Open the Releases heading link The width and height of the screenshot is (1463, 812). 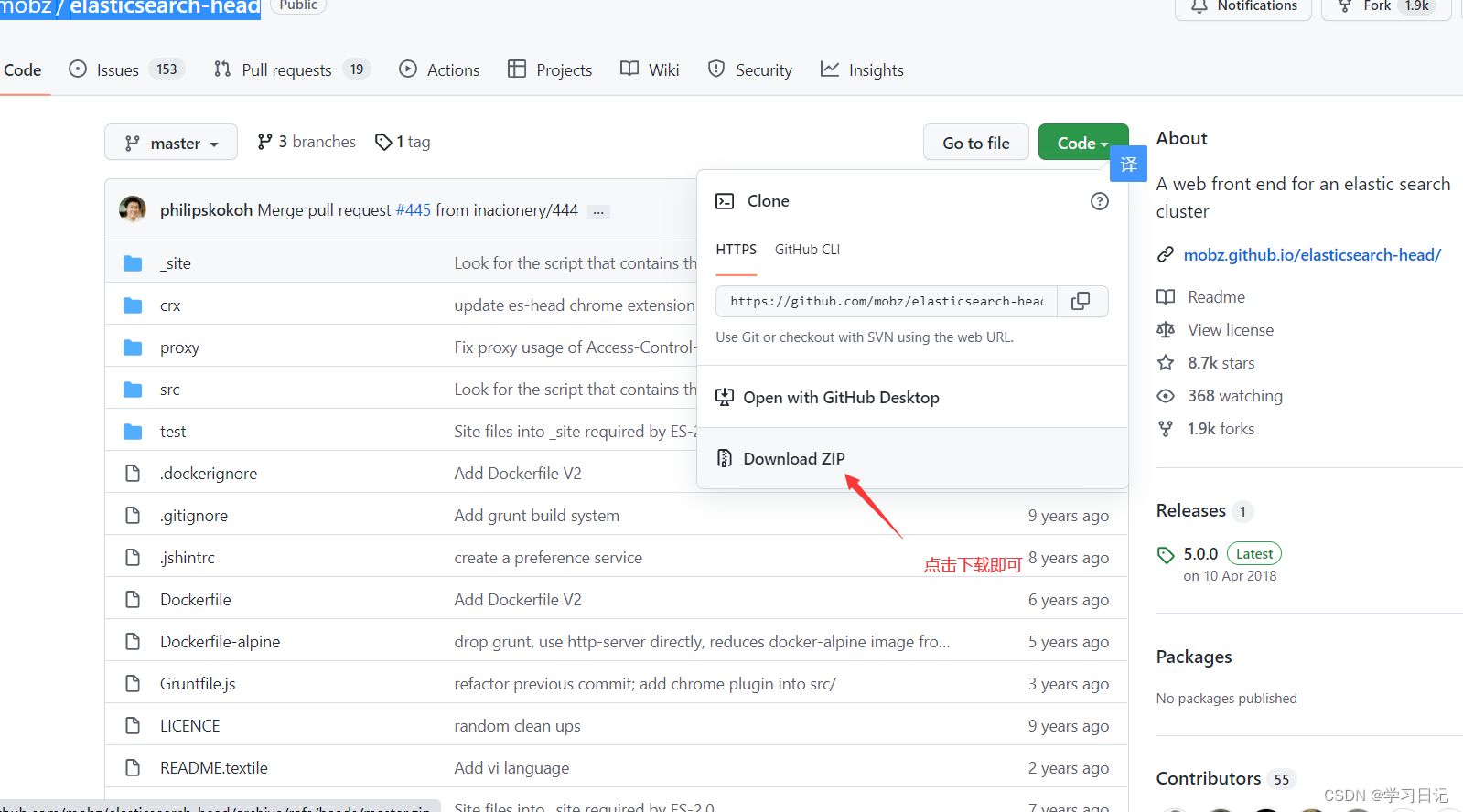(1191, 510)
